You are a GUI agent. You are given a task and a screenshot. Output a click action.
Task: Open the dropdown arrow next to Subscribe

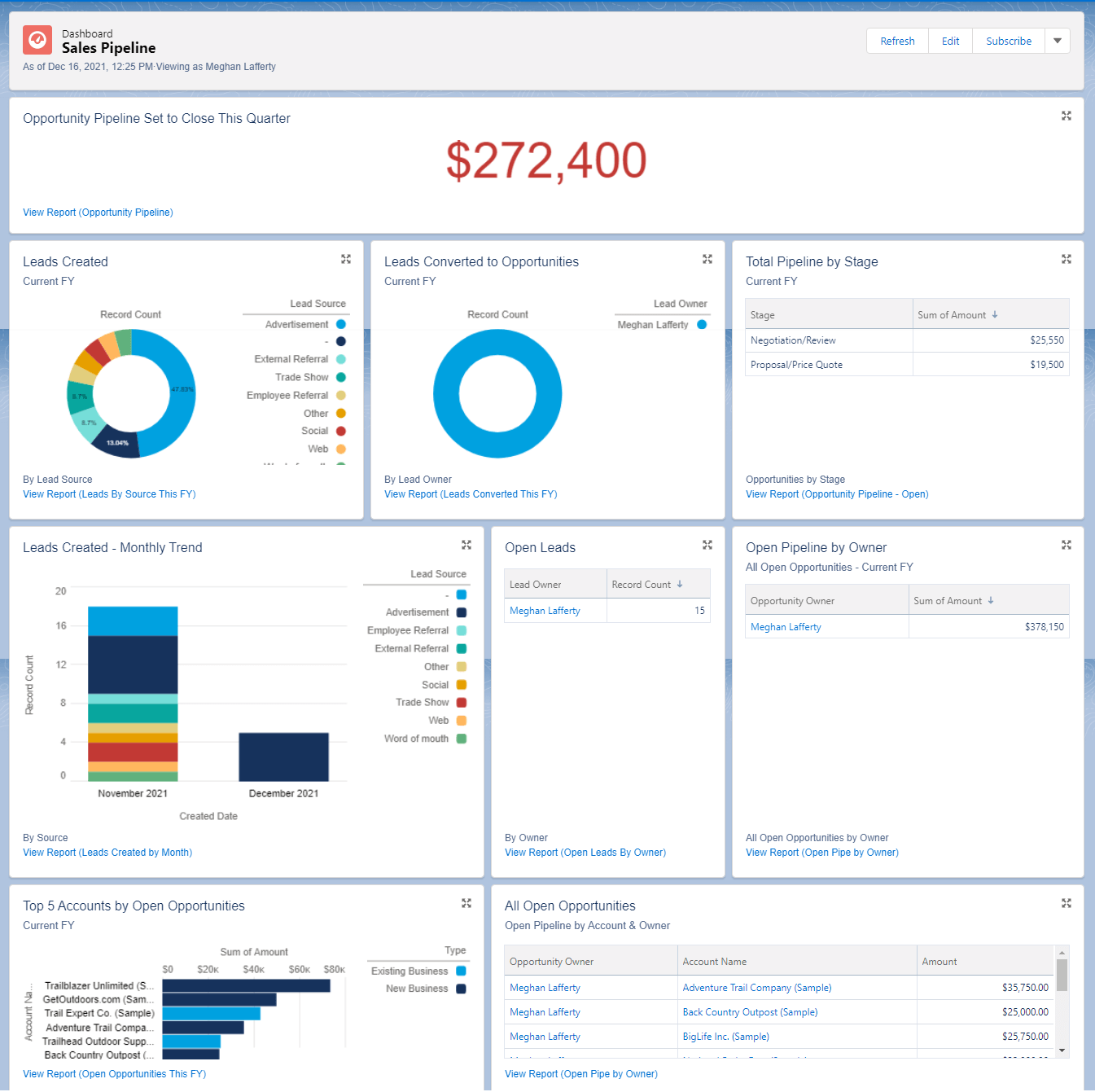point(1058,41)
